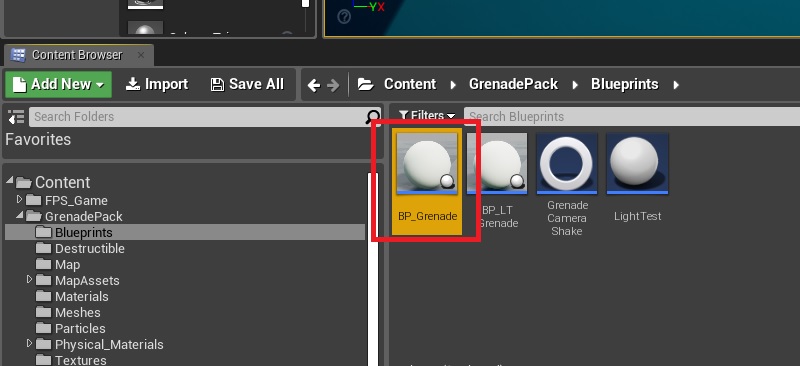Select the Meshes folder
800x366 pixels.
(x=68, y=312)
